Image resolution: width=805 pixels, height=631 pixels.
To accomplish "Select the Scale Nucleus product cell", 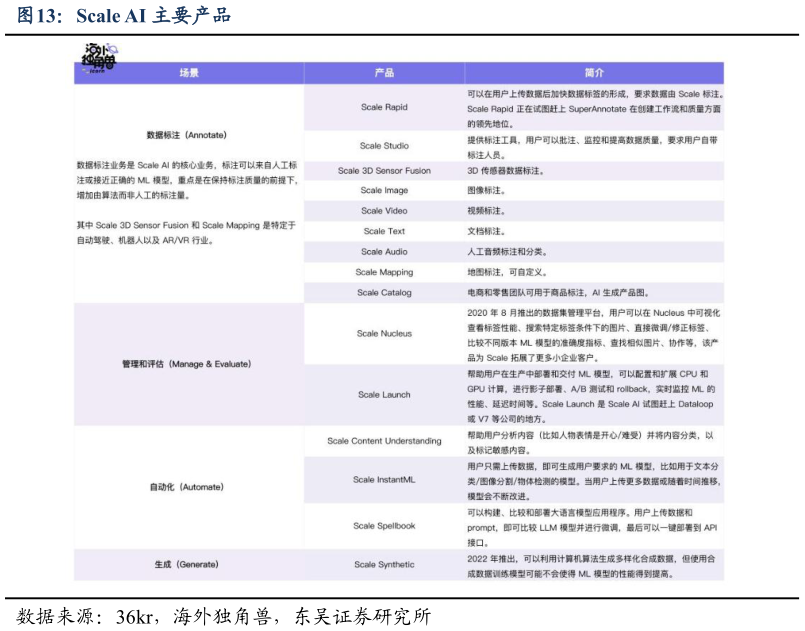I will click(384, 334).
